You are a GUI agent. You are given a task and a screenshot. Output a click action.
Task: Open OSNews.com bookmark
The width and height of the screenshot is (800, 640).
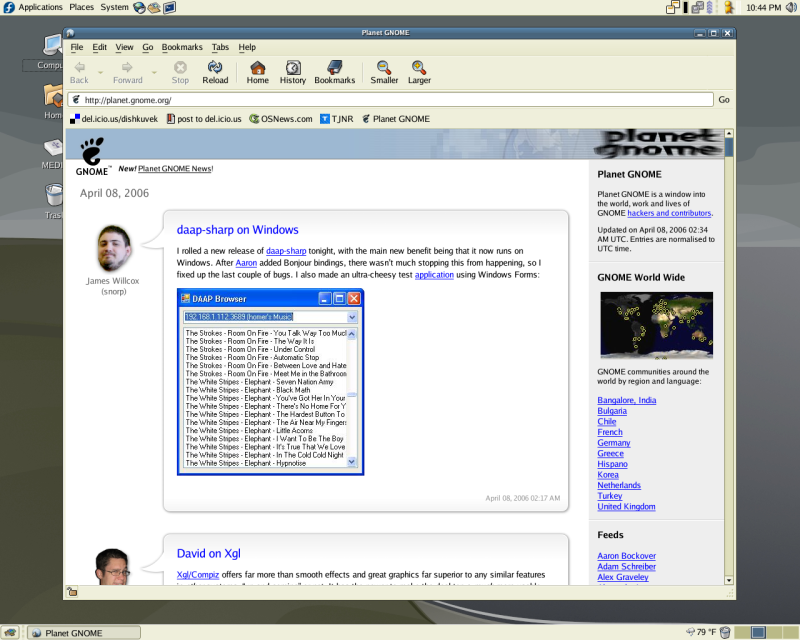point(281,119)
